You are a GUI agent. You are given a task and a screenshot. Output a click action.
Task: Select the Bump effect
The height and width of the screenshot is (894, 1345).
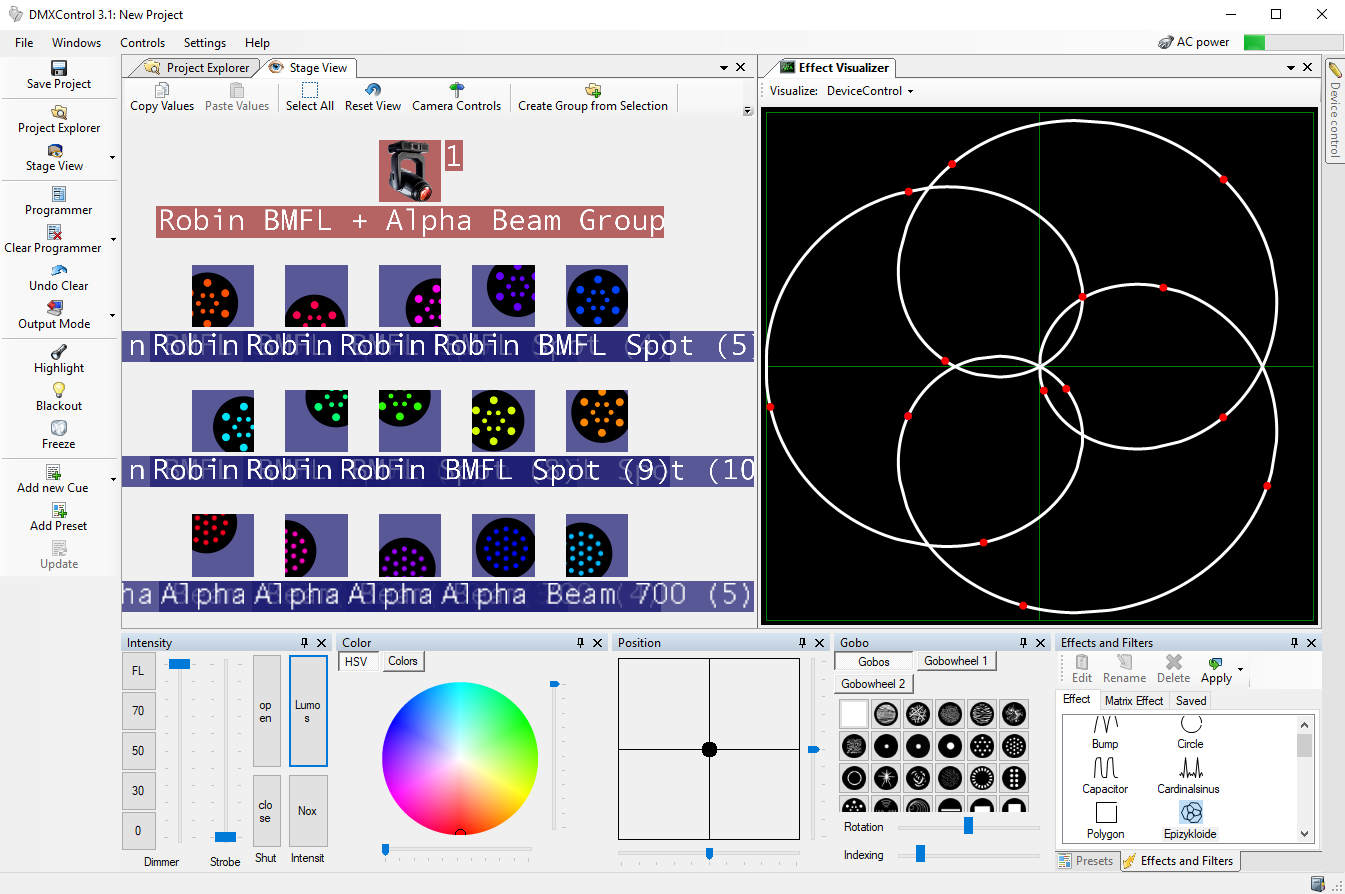(1106, 733)
